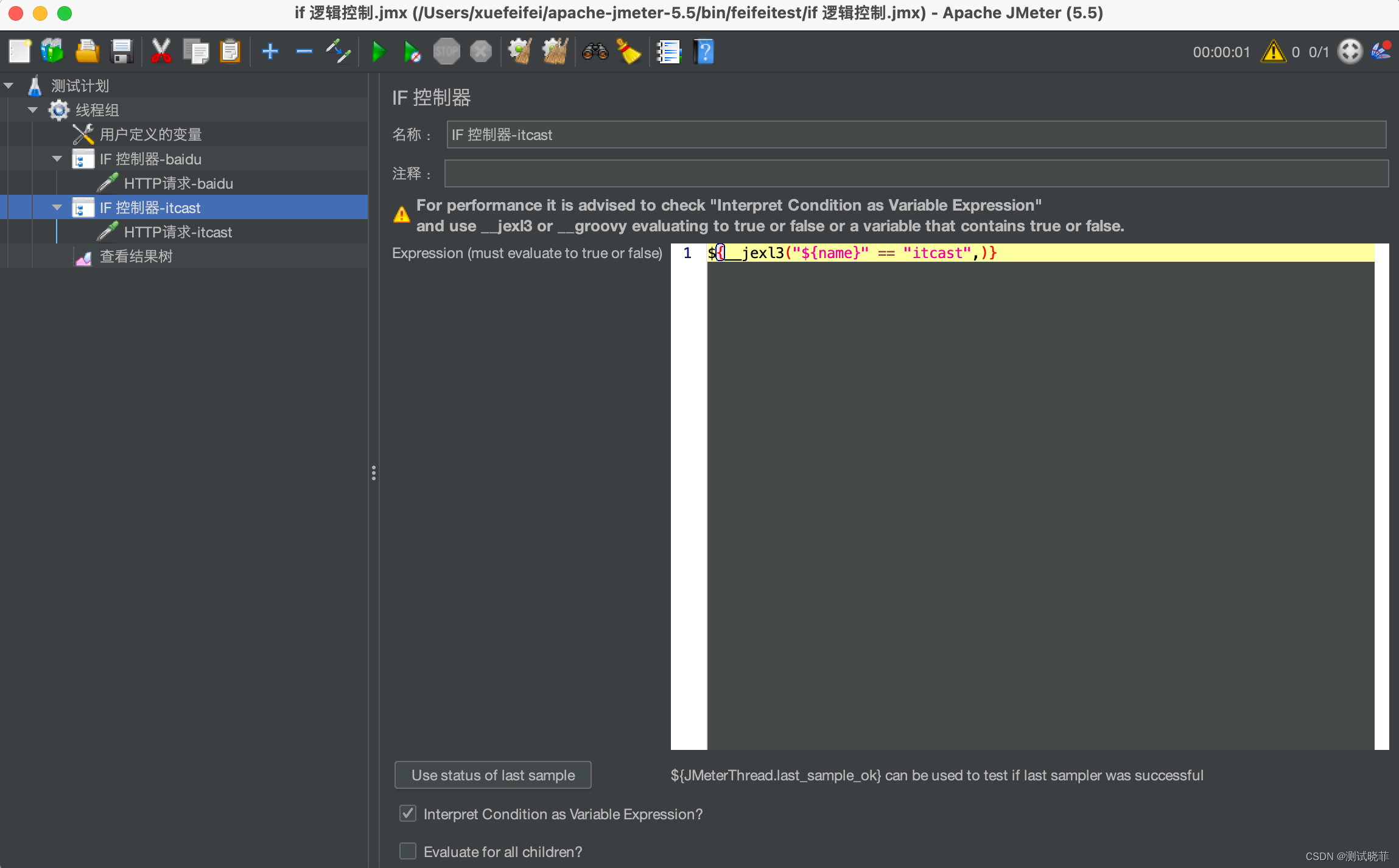Click the Toggle enable/disable icon
Viewport: 1399px width, 868px height.
point(338,52)
